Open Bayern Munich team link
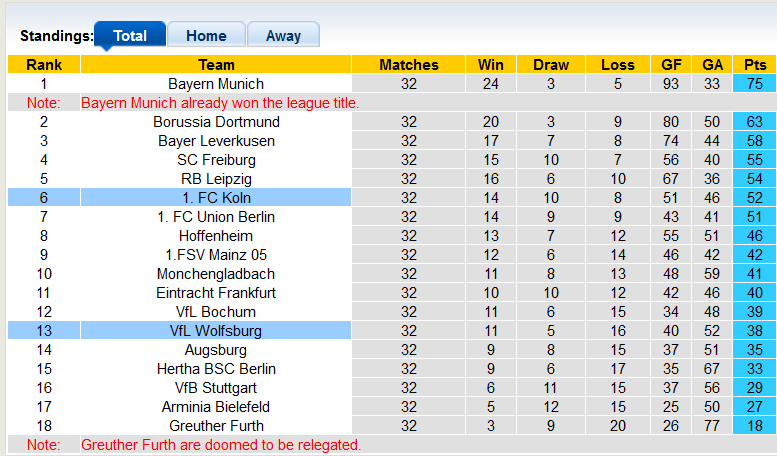 216,84
